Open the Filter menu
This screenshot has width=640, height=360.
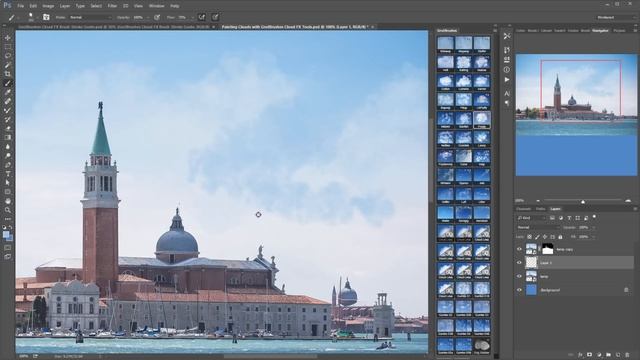click(112, 6)
